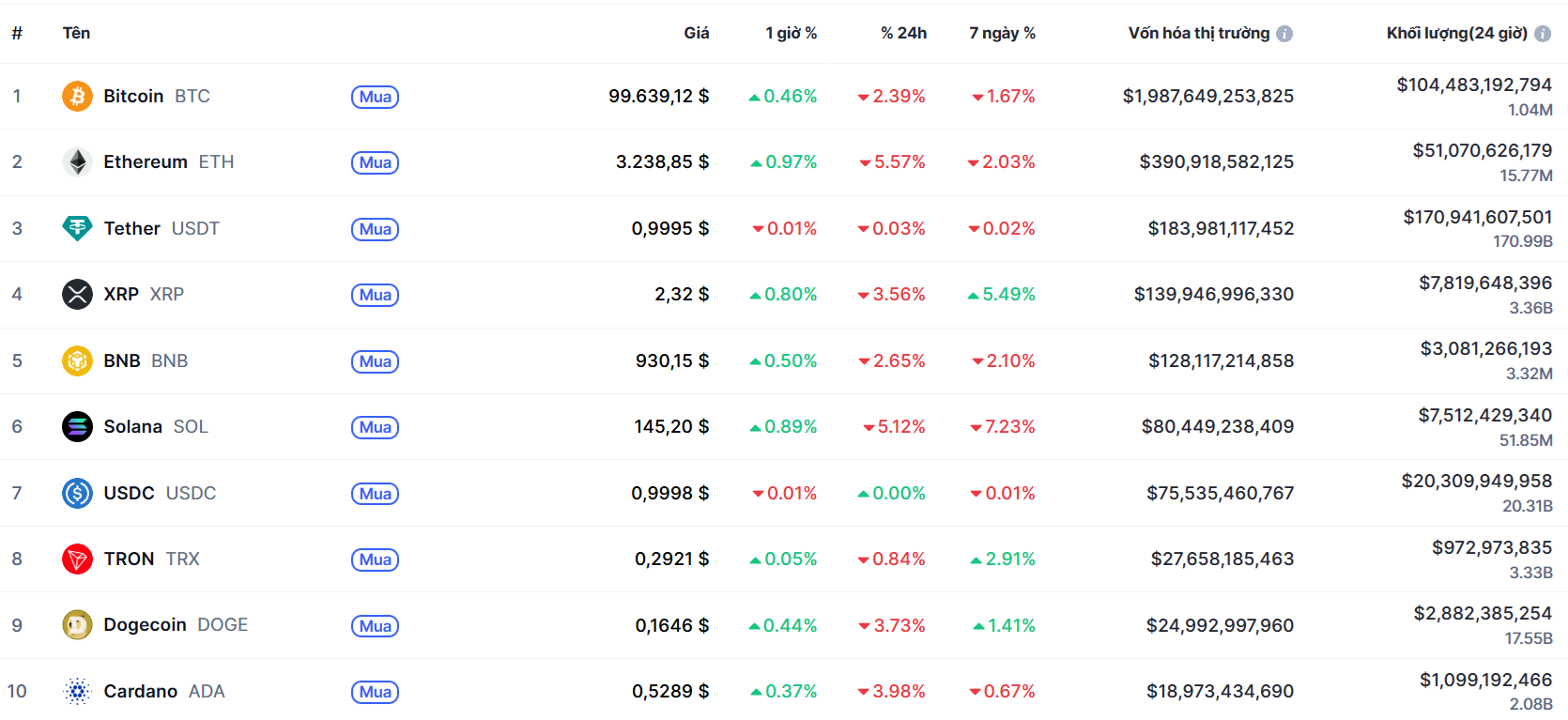This screenshot has width=1568, height=720.
Task: Click the Ethereum diamond logo icon
Action: [x=77, y=161]
